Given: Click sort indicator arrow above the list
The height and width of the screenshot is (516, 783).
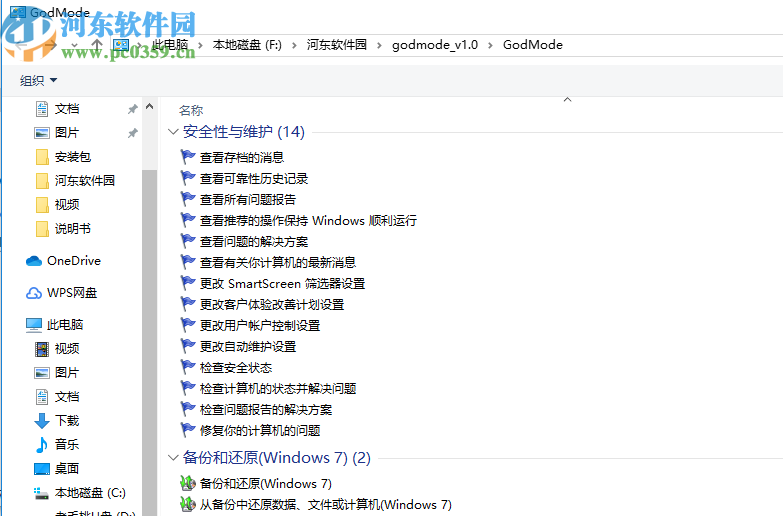Looking at the screenshot, I should 567,100.
